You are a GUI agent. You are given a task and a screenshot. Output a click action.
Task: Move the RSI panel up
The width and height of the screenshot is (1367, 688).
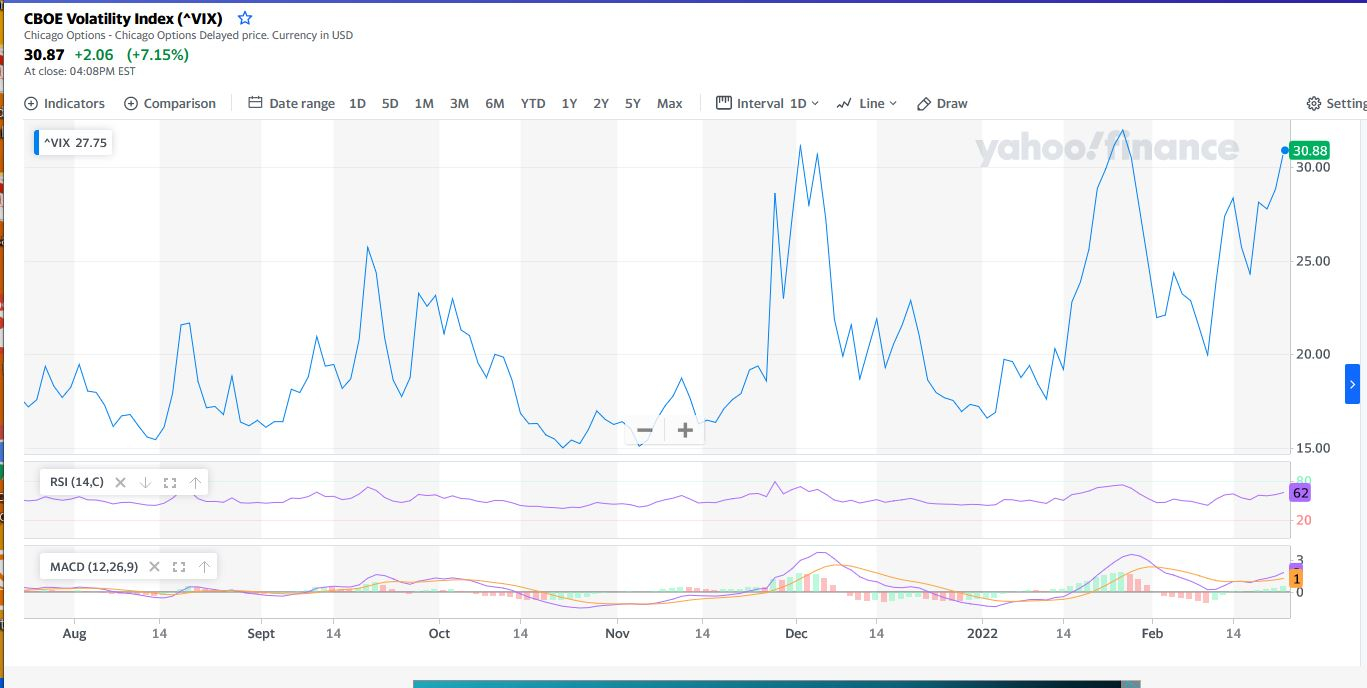point(195,482)
